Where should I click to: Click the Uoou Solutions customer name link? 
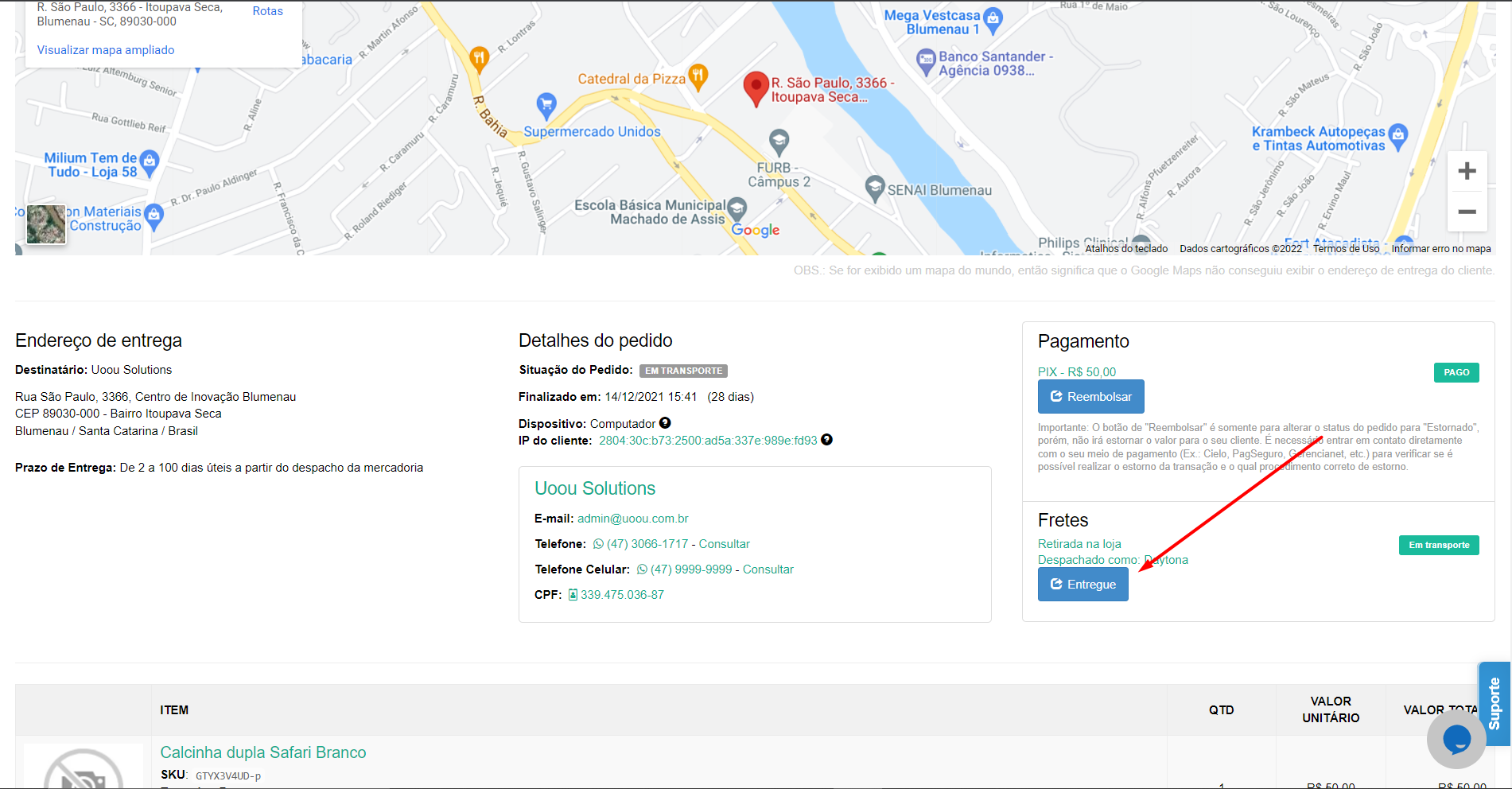click(595, 488)
